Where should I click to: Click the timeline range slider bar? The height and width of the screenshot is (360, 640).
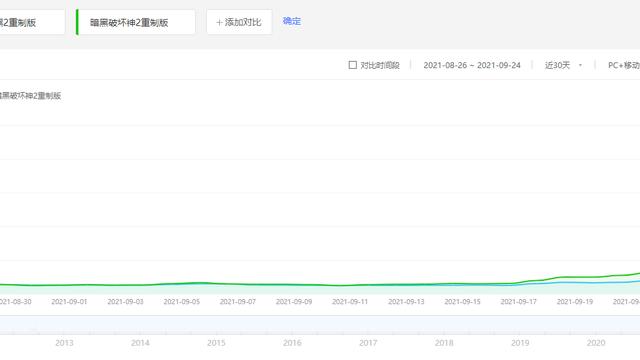coord(320,325)
